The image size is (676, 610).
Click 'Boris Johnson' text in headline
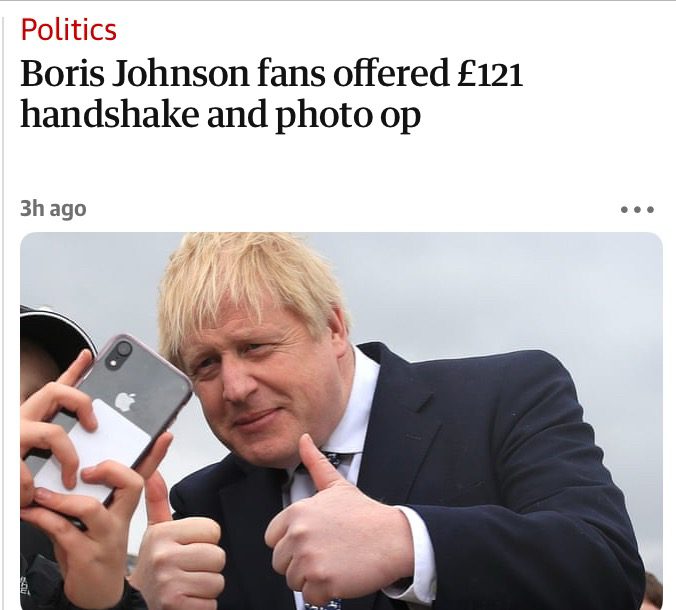[x=135, y=74]
